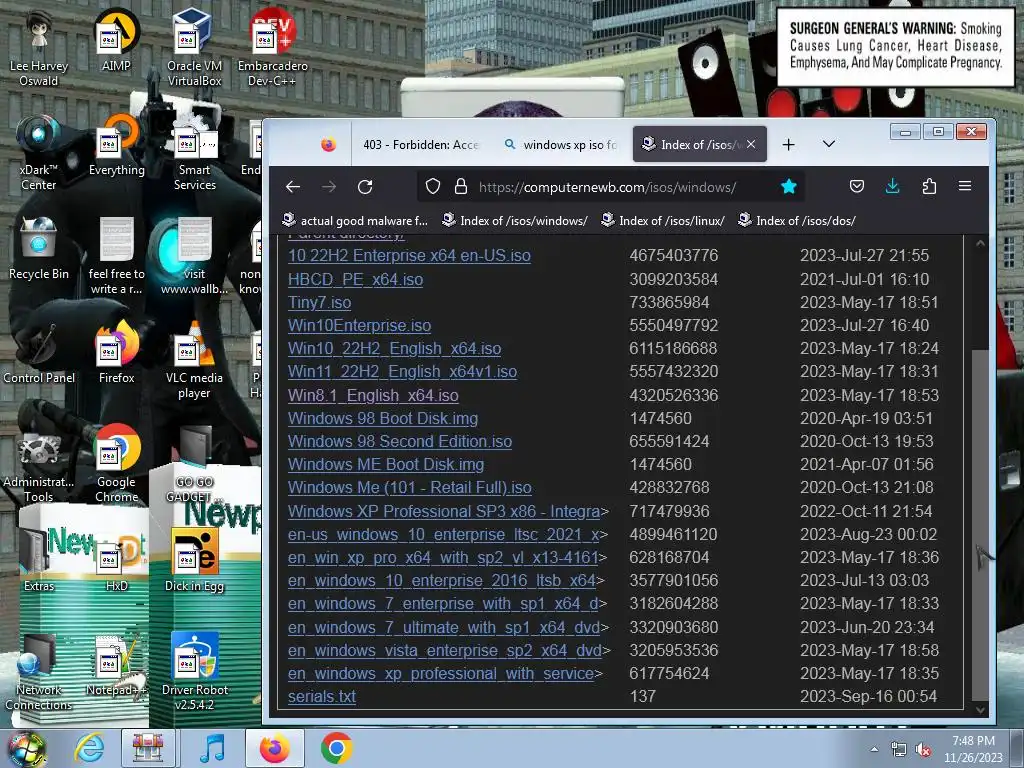Select Control Panel desktop icon
Image resolution: width=1024 pixels, height=768 pixels.
pyautogui.click(x=39, y=353)
